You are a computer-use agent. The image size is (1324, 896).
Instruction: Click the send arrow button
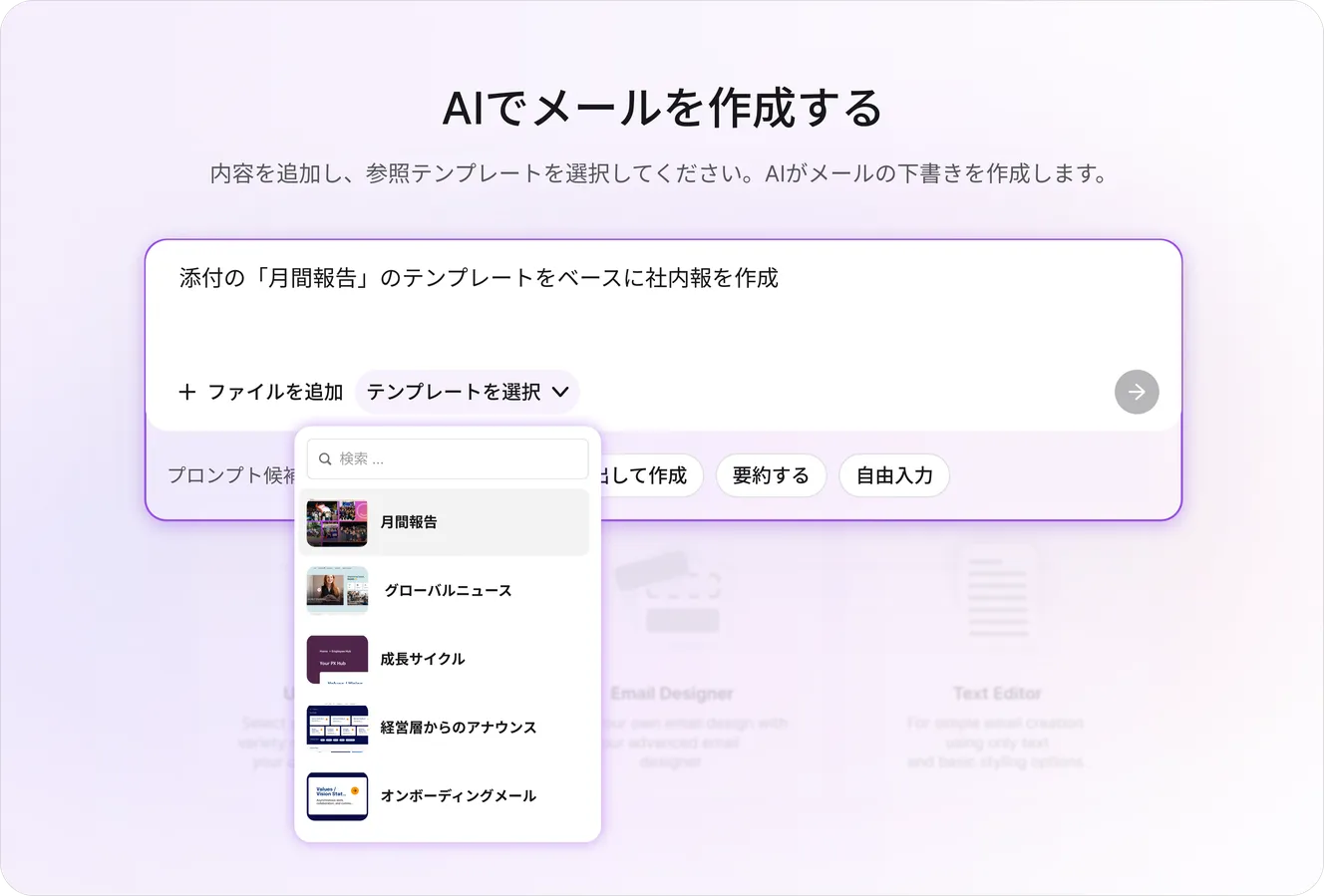(1137, 392)
